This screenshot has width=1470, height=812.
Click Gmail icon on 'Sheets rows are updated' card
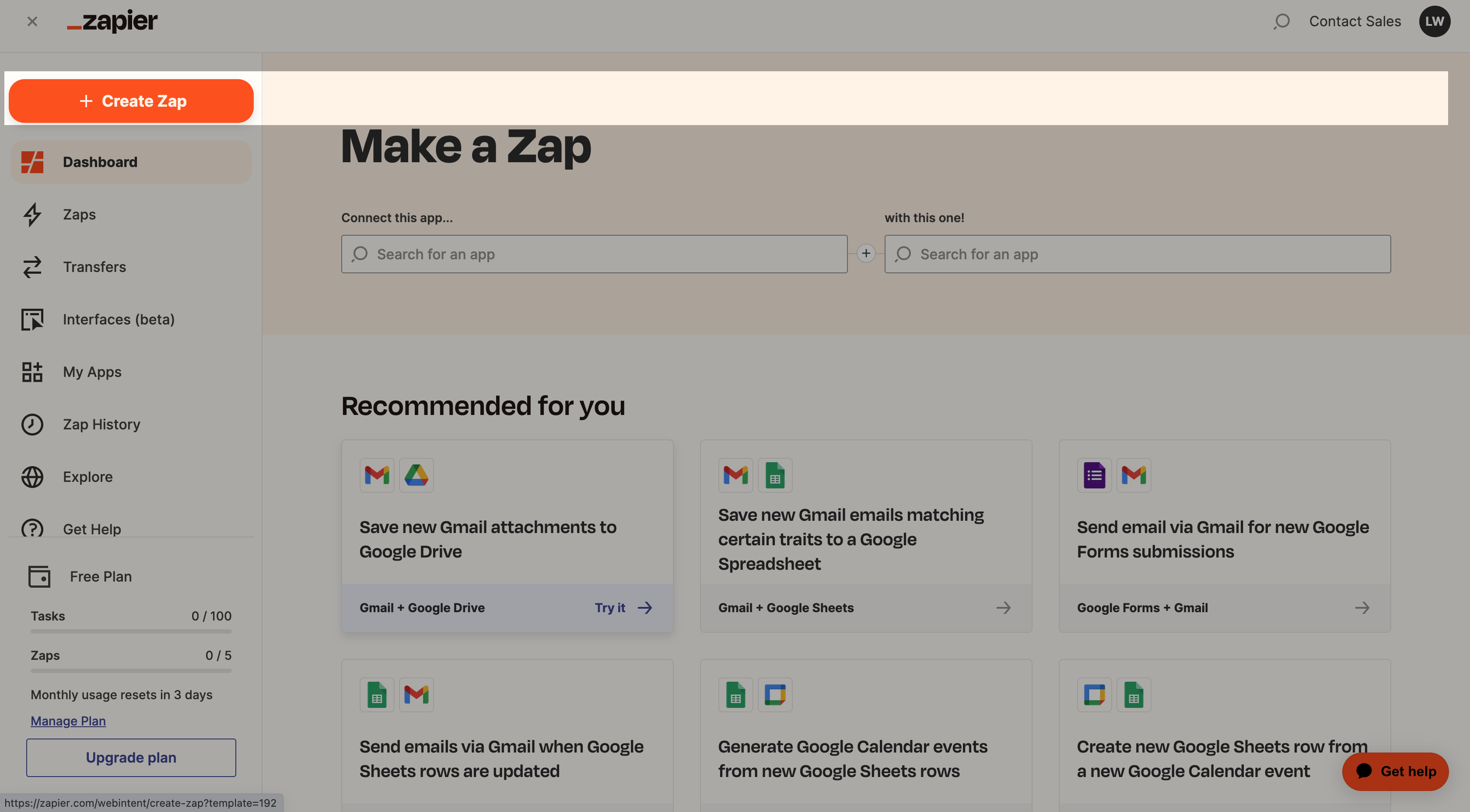[x=416, y=694]
